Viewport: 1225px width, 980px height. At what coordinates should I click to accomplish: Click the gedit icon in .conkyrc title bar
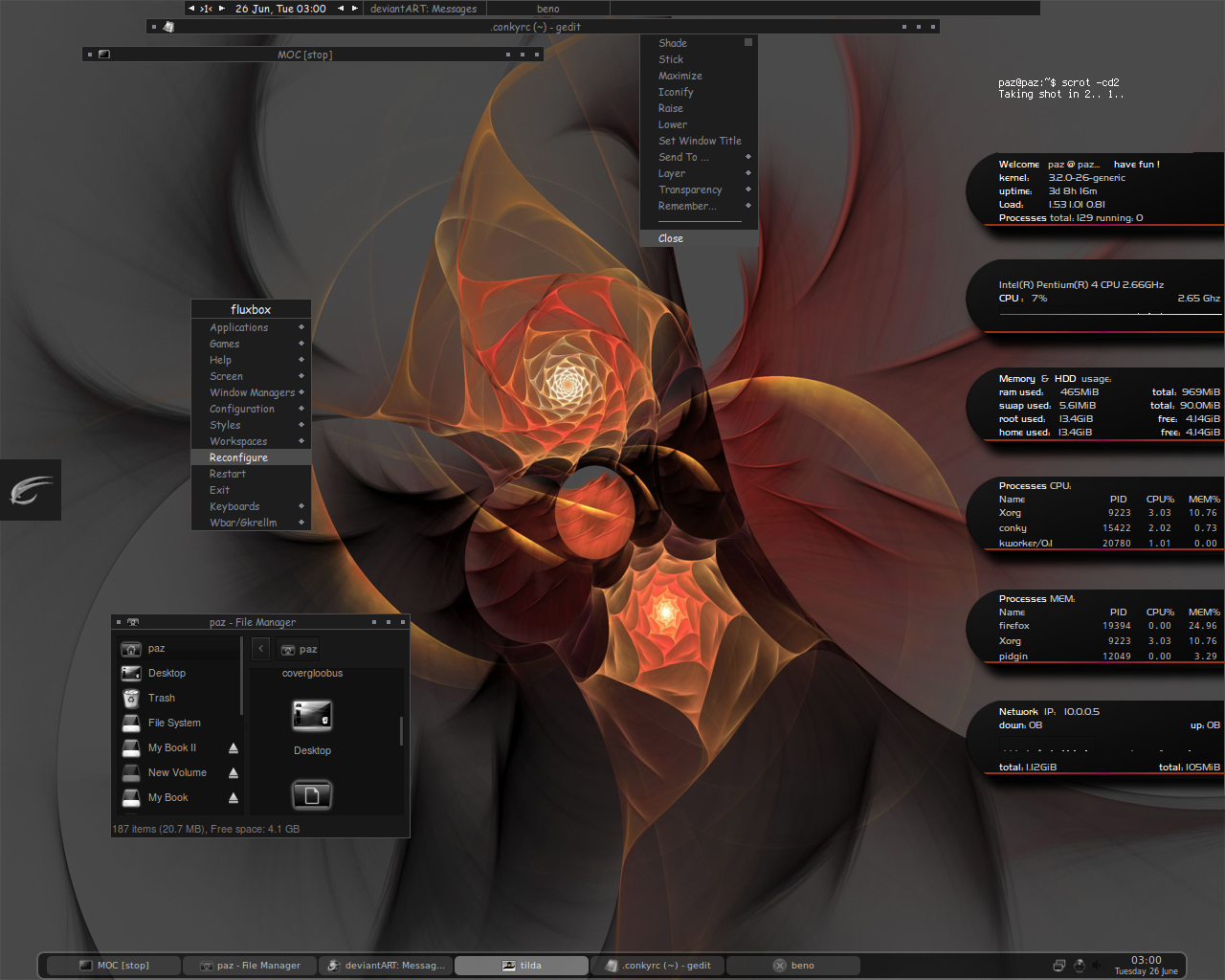(x=168, y=27)
